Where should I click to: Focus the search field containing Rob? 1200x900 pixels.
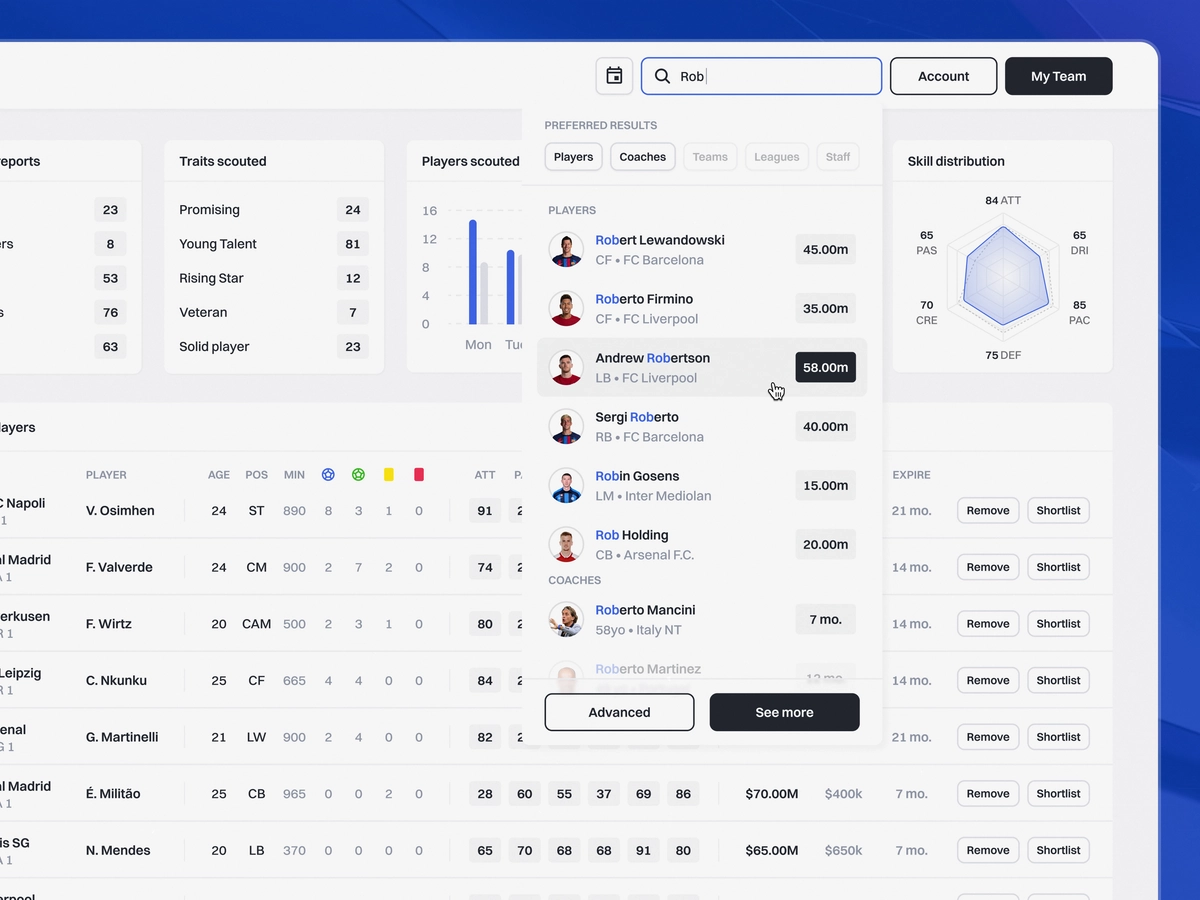pos(761,76)
